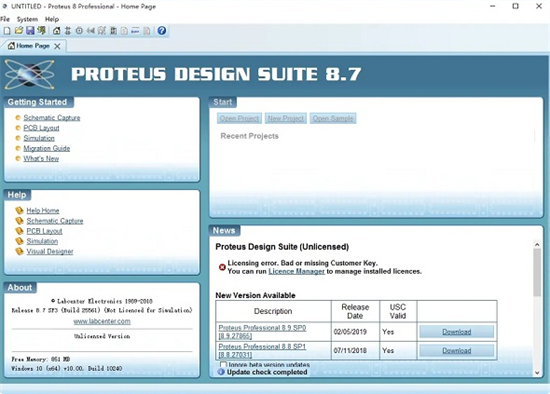This screenshot has width=550, height=394.
Task: Click the Proteus atom logo in banner
Action: (x=29, y=74)
